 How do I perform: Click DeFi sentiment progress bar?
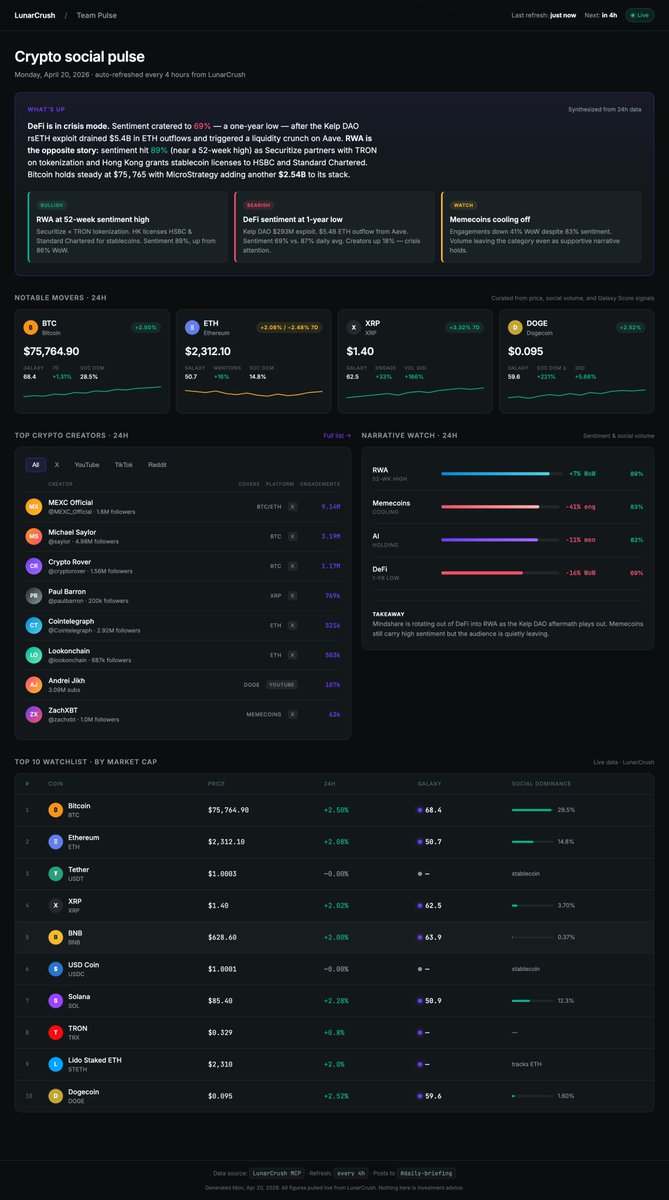click(x=500, y=573)
